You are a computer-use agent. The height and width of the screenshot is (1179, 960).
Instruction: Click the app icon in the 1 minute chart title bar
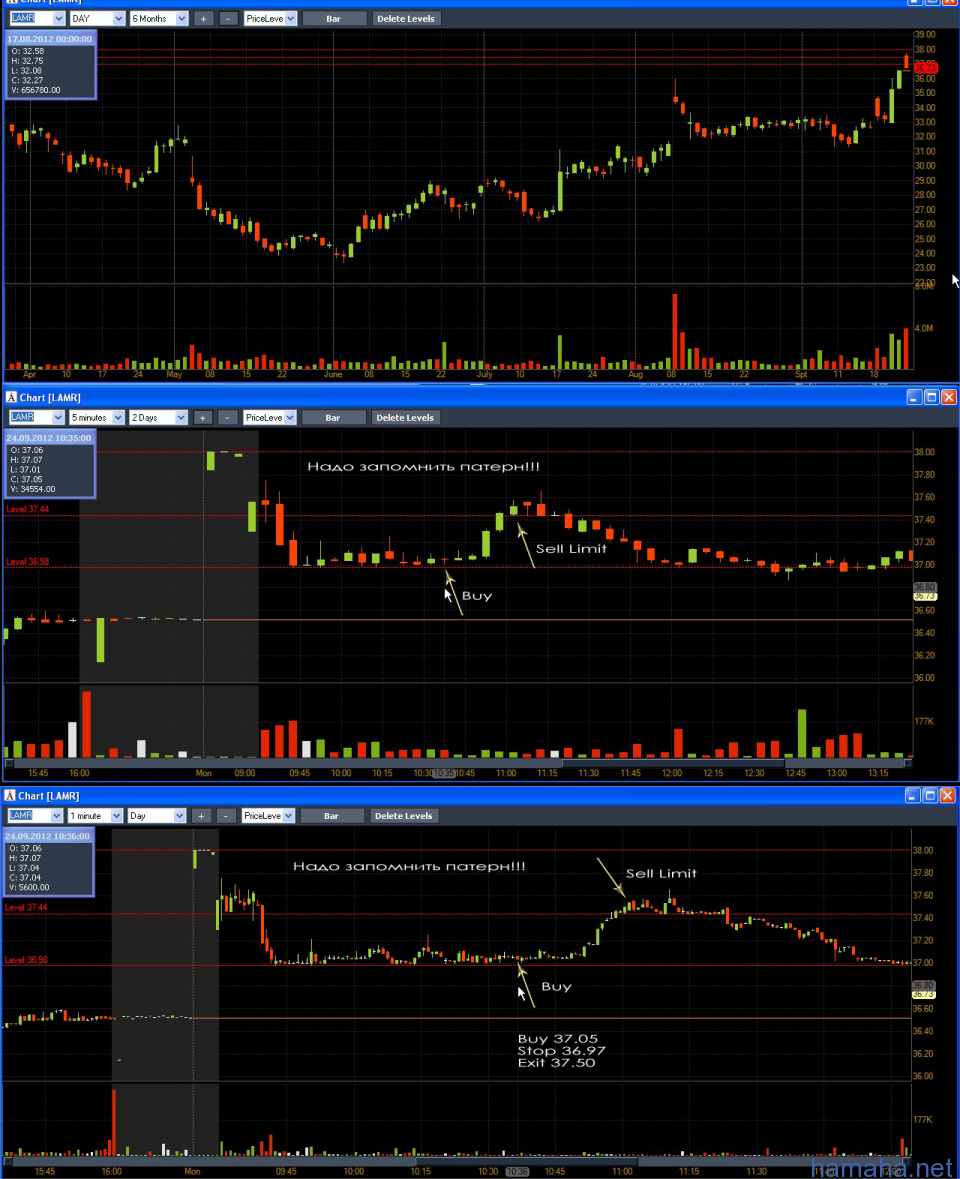tap(10, 796)
